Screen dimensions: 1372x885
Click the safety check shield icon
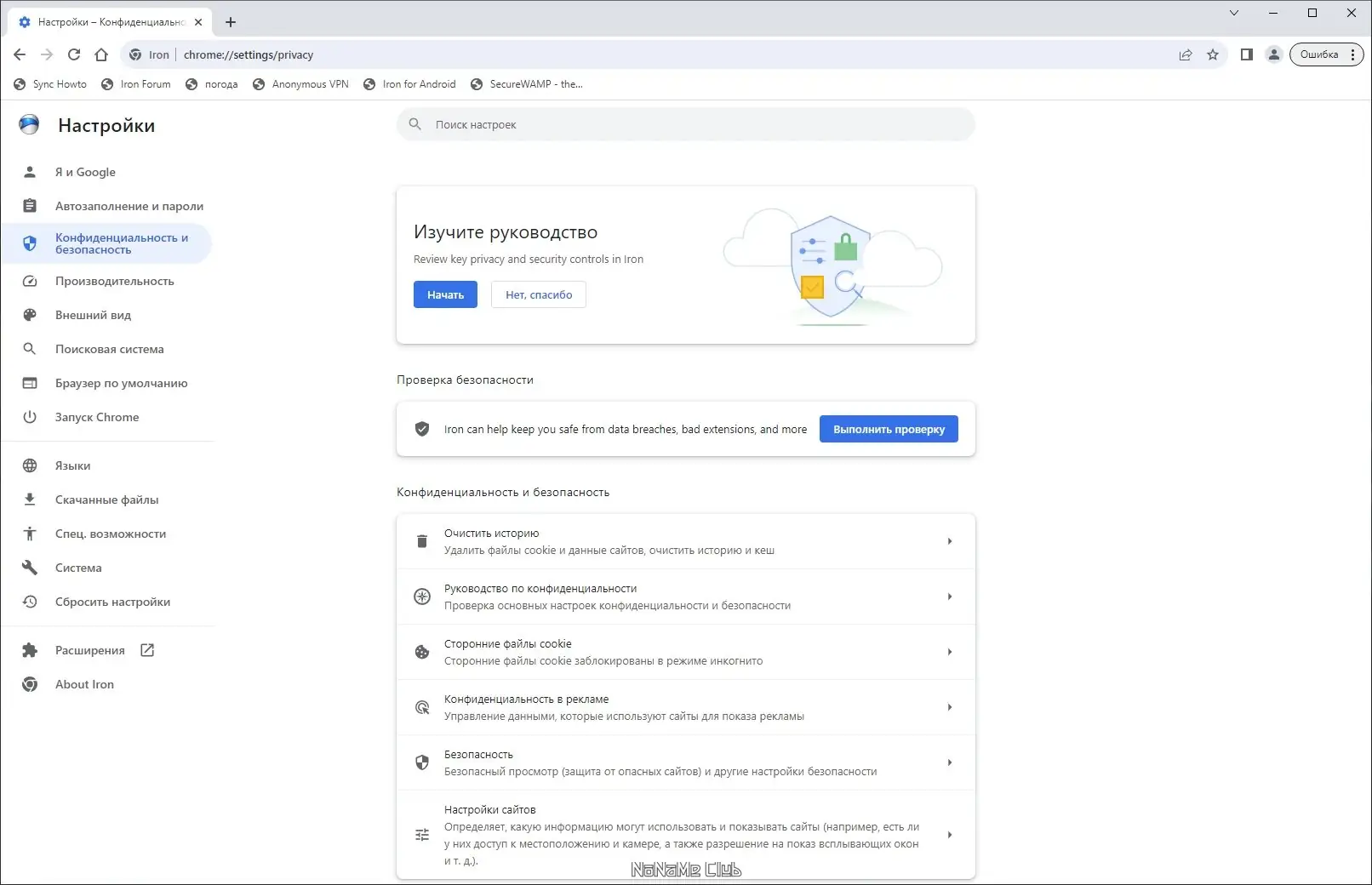click(422, 429)
